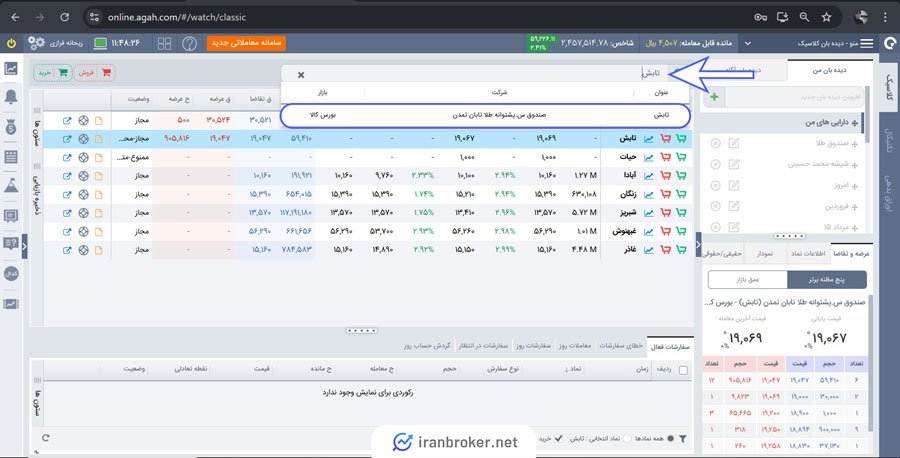Viewport: 900px width, 458px height.
Task: Click the refresh icon in orders panel
Action: [x=45, y=438]
